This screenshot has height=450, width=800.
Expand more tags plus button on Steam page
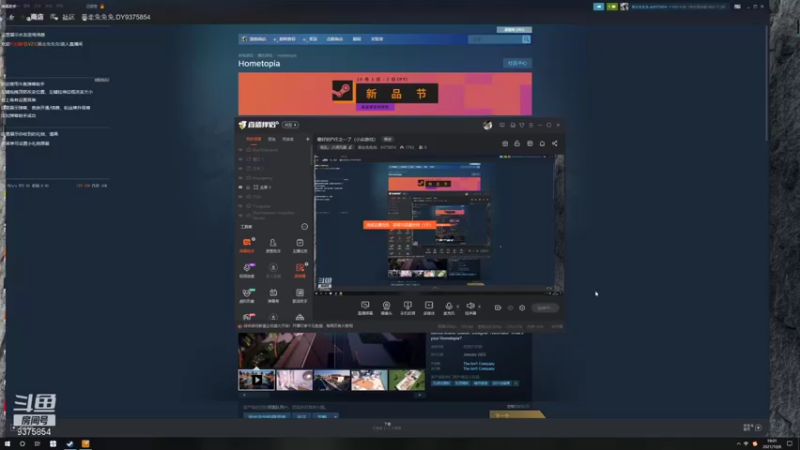pos(516,383)
